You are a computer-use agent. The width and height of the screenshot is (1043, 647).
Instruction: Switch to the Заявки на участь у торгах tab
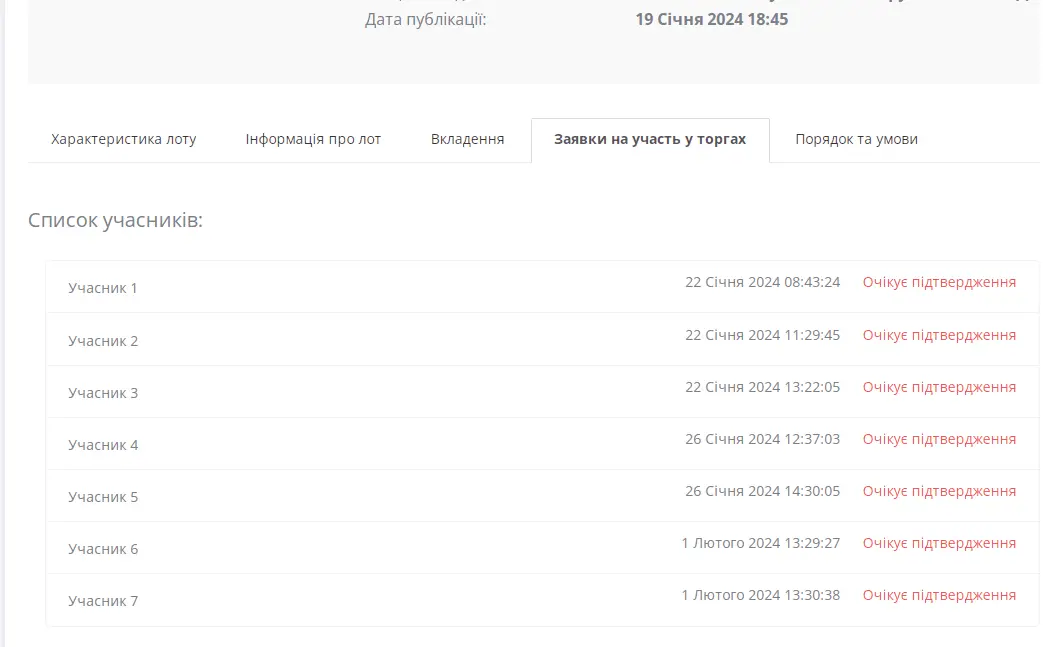(x=650, y=141)
